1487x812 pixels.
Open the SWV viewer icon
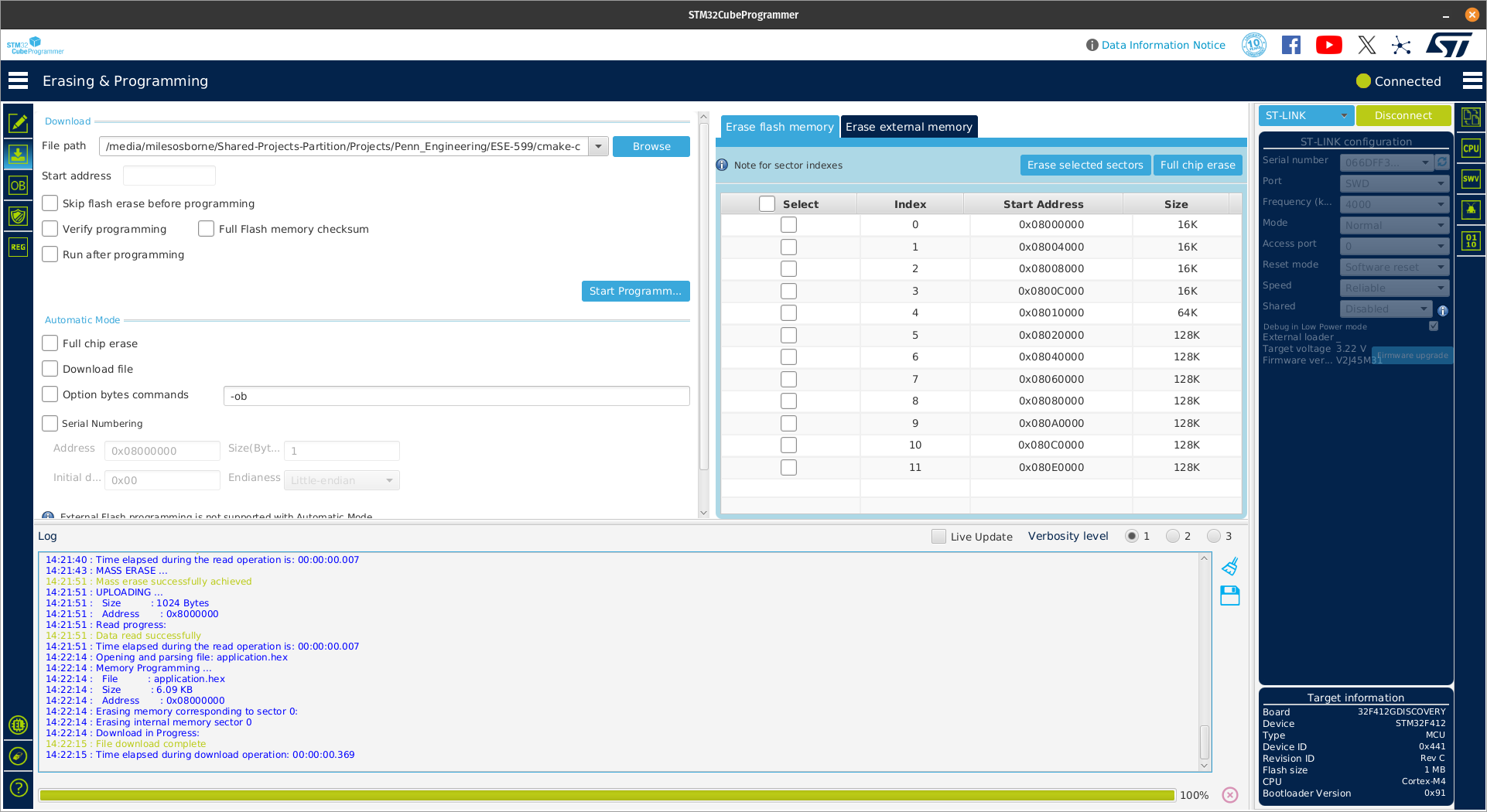click(x=1470, y=179)
